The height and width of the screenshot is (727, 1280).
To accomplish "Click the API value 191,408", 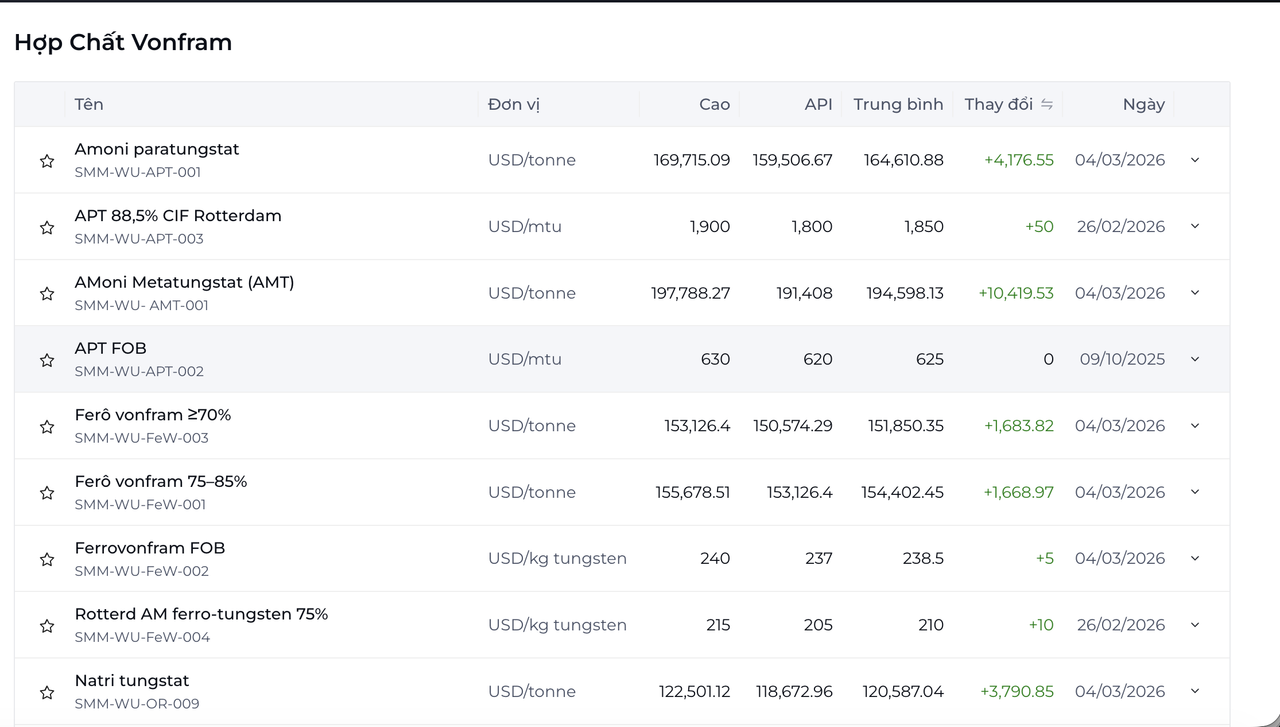I will [804, 293].
